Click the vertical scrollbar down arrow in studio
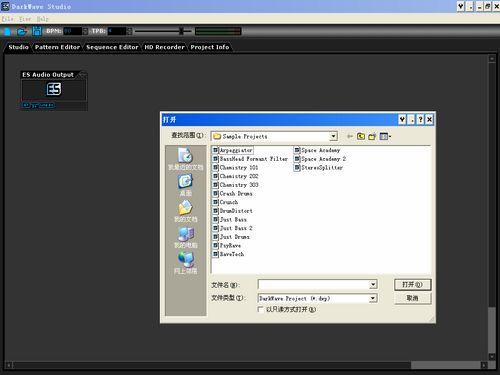 (492, 356)
